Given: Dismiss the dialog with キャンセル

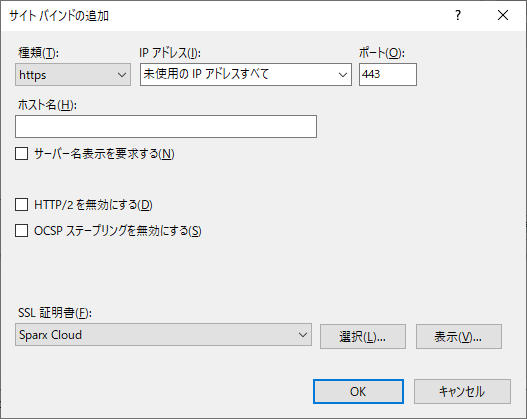Looking at the screenshot, I should click(462, 391).
